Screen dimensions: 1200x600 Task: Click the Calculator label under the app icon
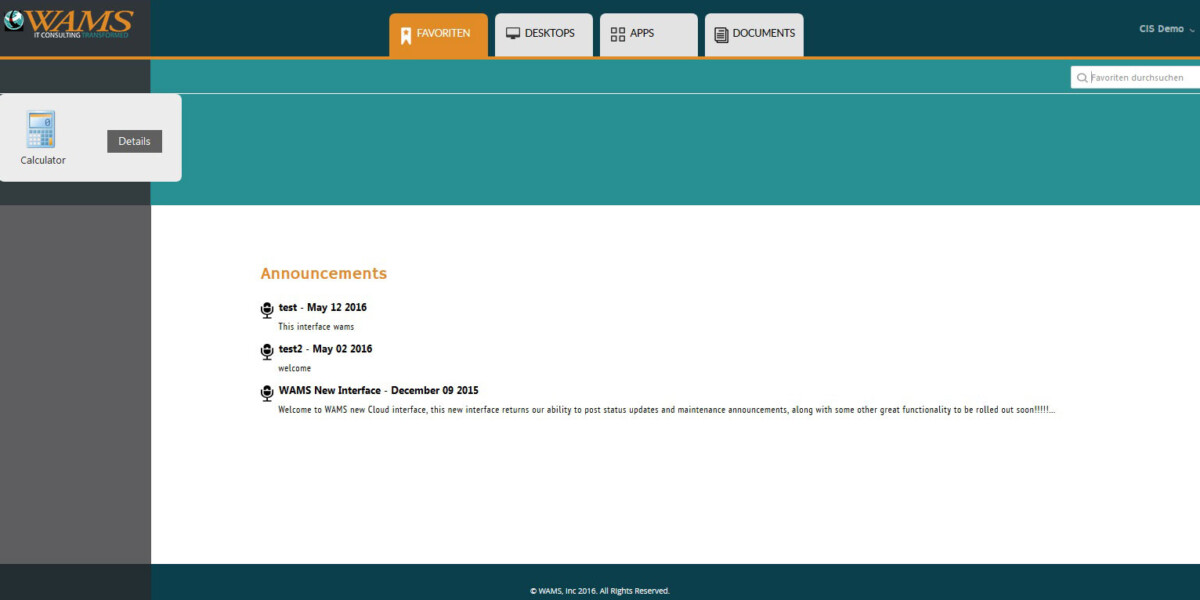click(x=43, y=160)
